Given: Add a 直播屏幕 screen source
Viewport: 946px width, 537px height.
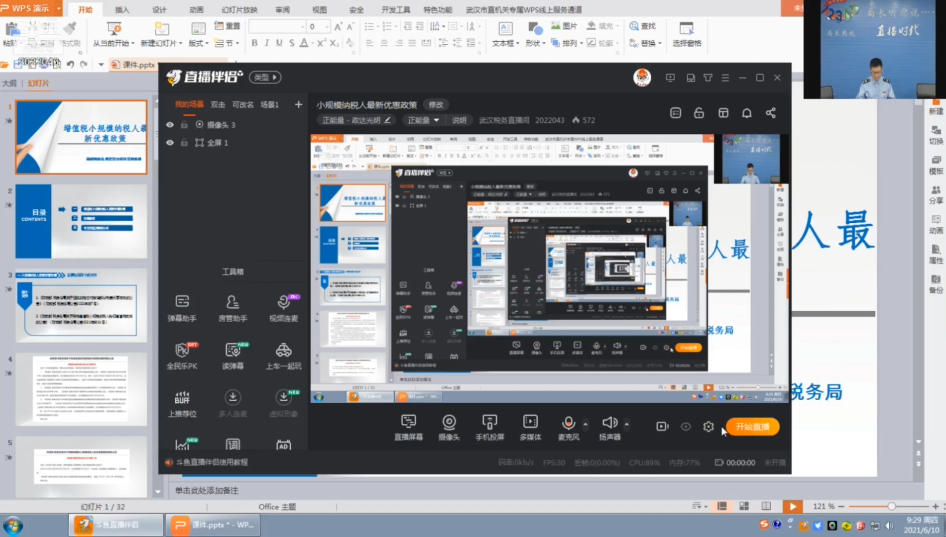Looking at the screenshot, I should coord(408,427).
